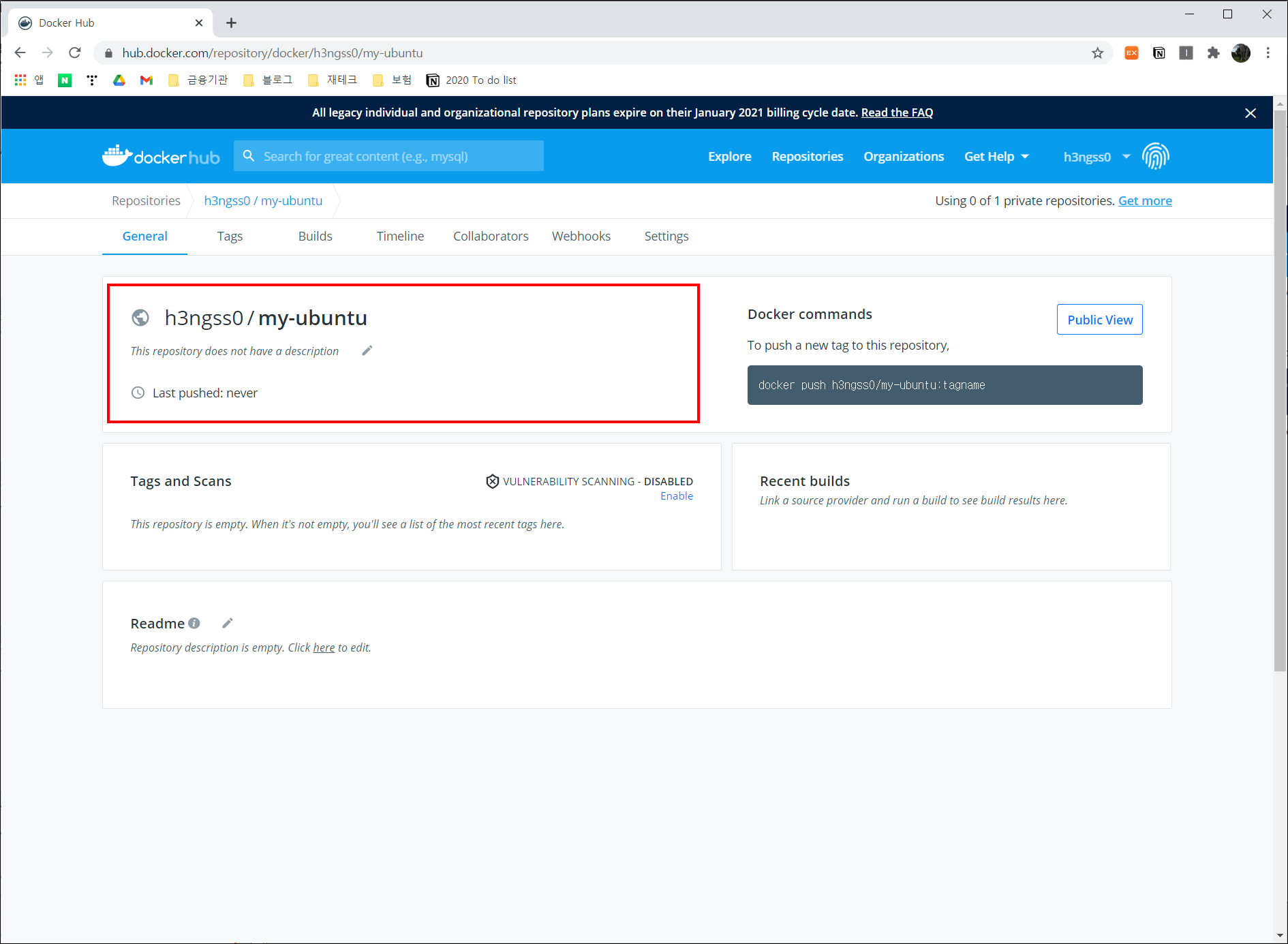The image size is (1288, 944).
Task: Bookmark this page with star icon
Action: (1097, 53)
